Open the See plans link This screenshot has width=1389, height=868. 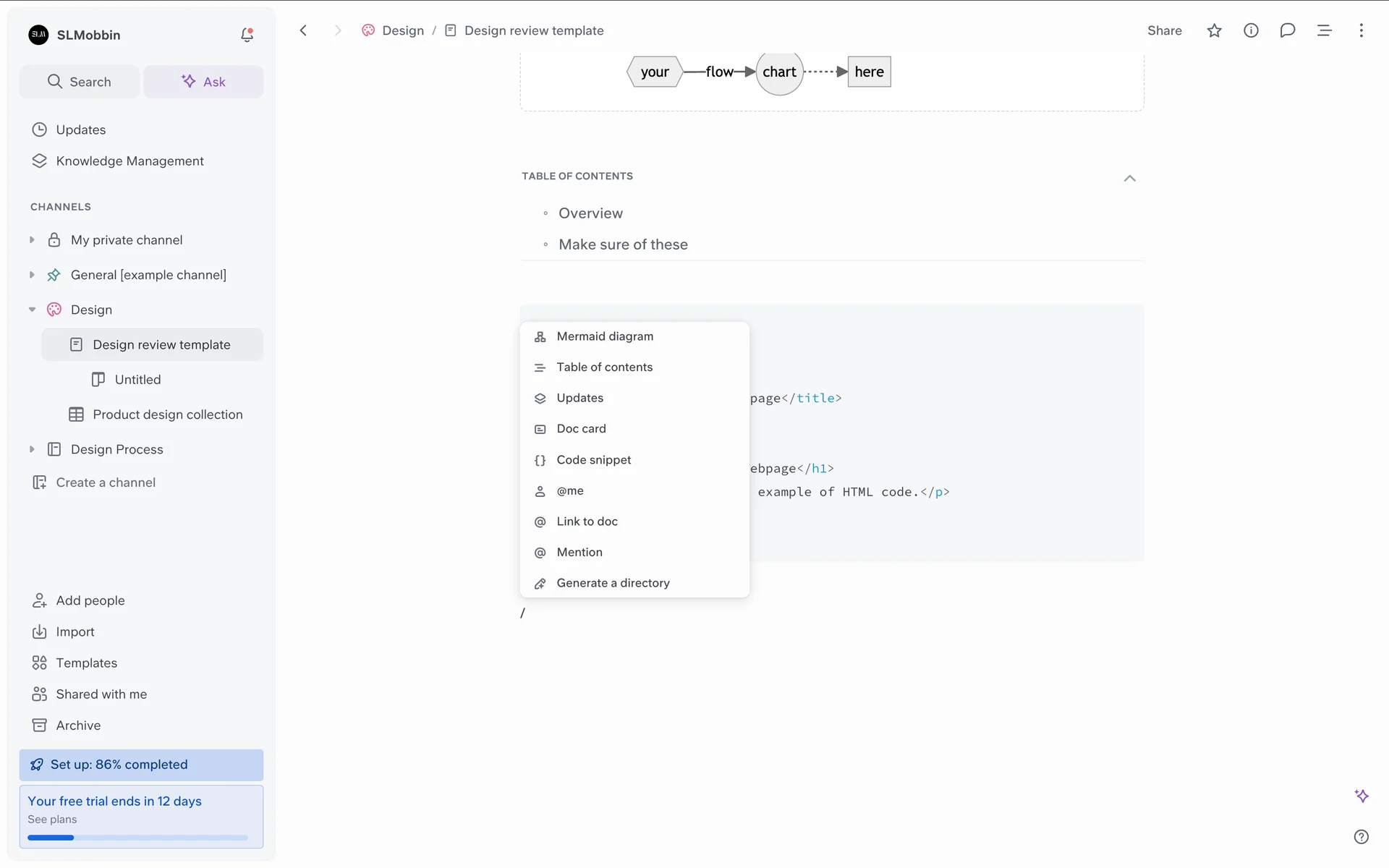pos(52,820)
